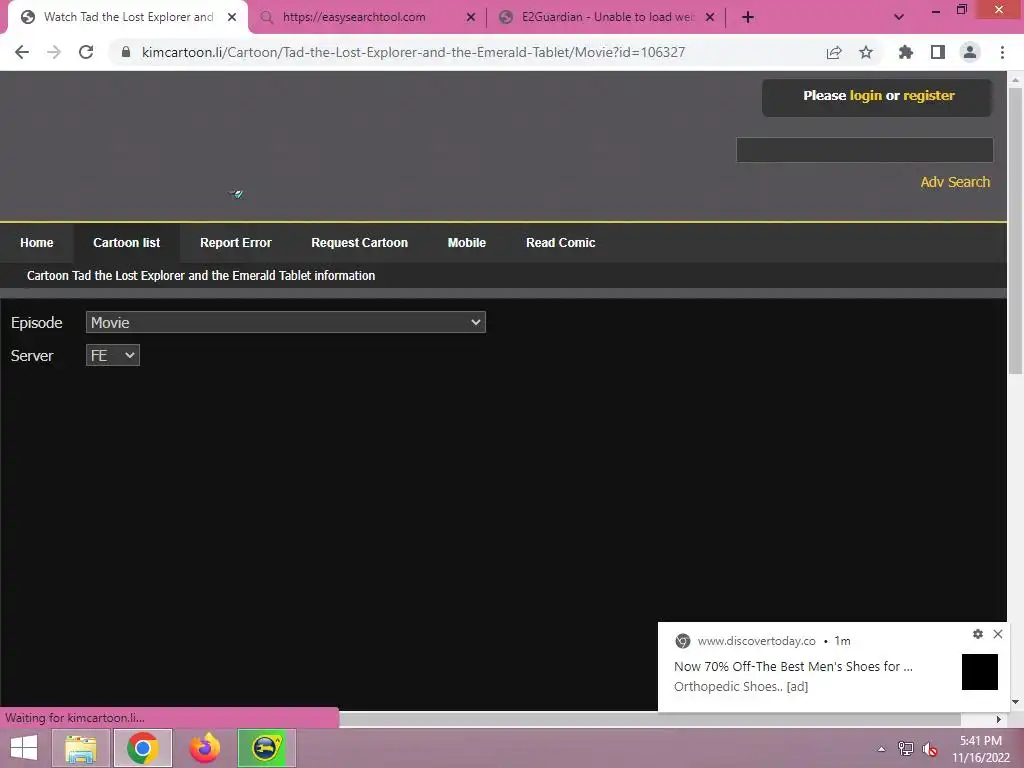Open the green taskbar application icon
The height and width of the screenshot is (768, 1024).
tap(266, 748)
